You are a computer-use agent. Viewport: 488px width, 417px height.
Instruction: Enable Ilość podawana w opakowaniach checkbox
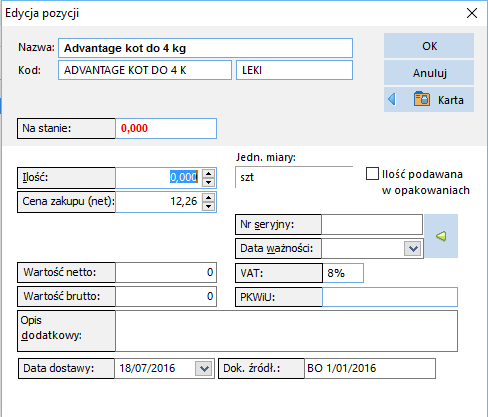click(x=372, y=174)
